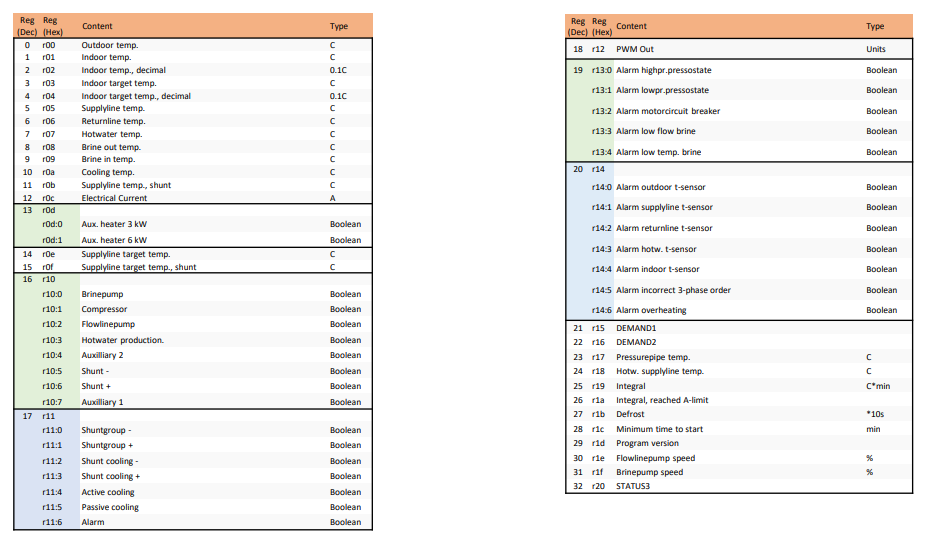
Task: Click 'Type' header in right table
Action: coord(875,26)
